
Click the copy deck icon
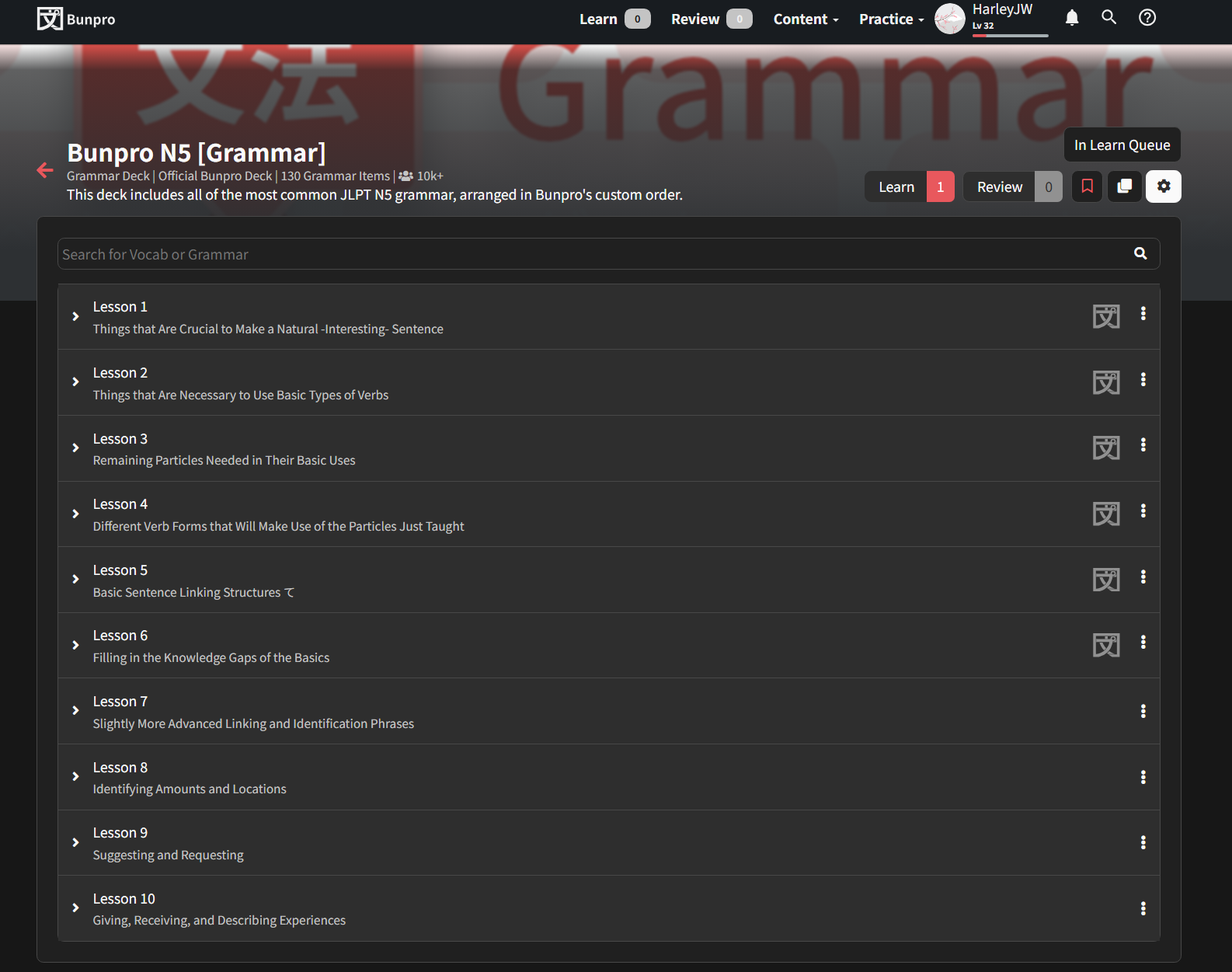pyautogui.click(x=1124, y=186)
